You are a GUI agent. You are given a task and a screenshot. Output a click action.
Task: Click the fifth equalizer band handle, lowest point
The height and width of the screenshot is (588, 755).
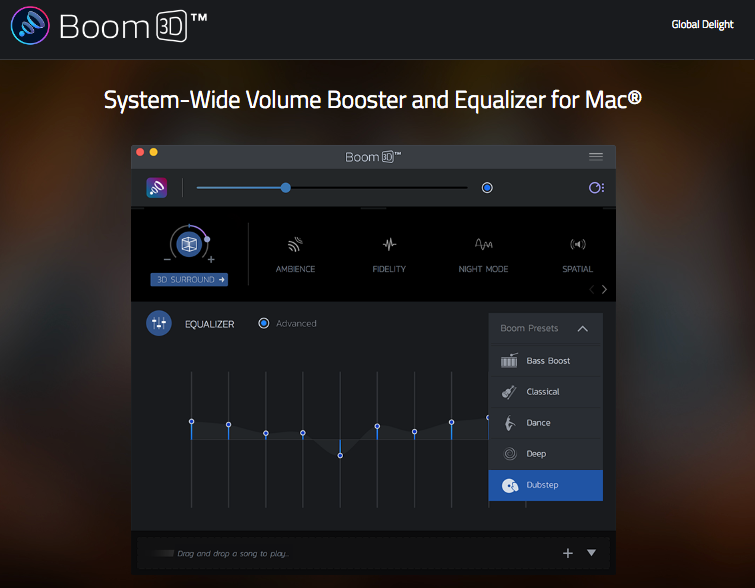pos(340,455)
